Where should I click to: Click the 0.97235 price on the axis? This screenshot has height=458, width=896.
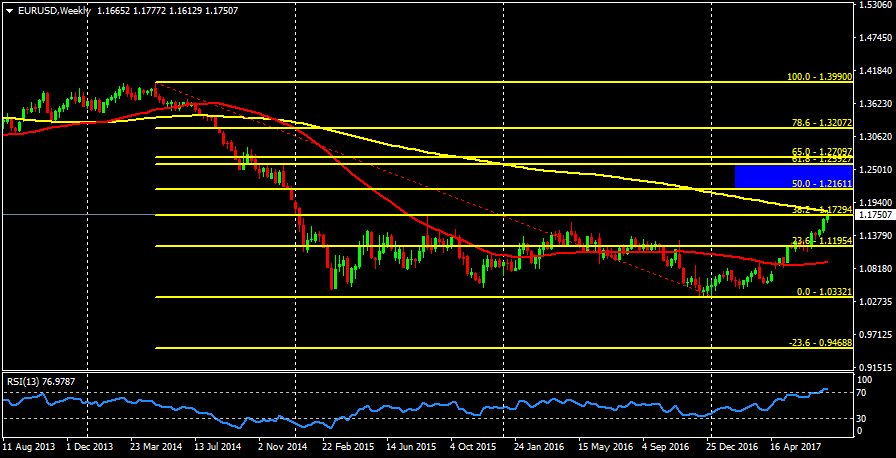(875, 334)
